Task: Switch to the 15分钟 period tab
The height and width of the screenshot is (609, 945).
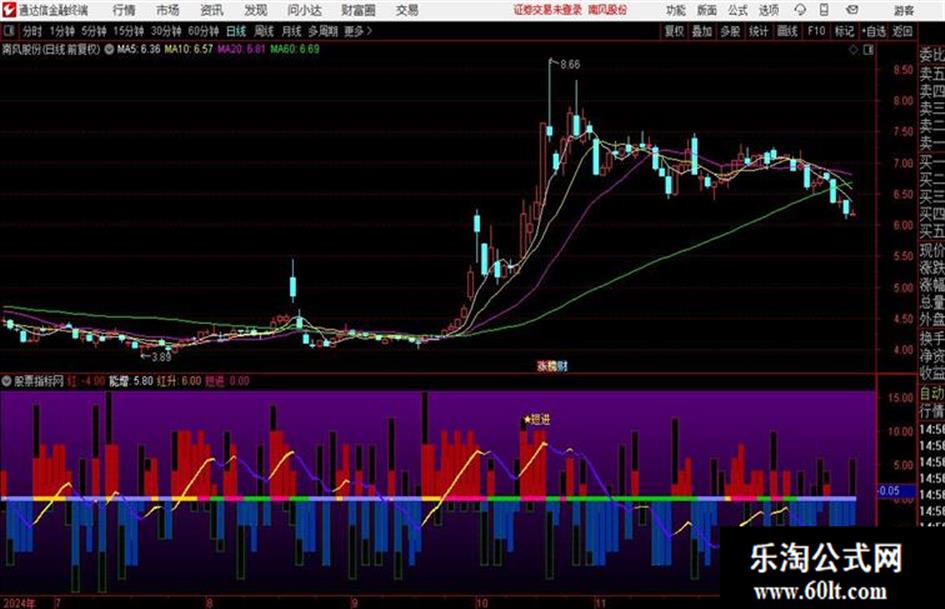Action: 128,31
